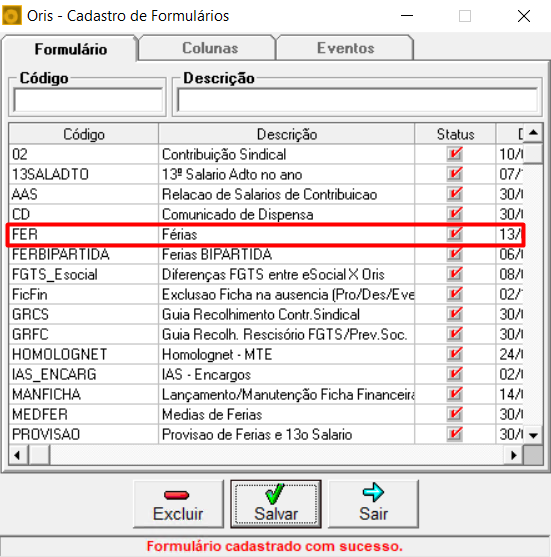551x557 pixels.
Task: Switch to the Colunas tab
Action: (x=207, y=48)
